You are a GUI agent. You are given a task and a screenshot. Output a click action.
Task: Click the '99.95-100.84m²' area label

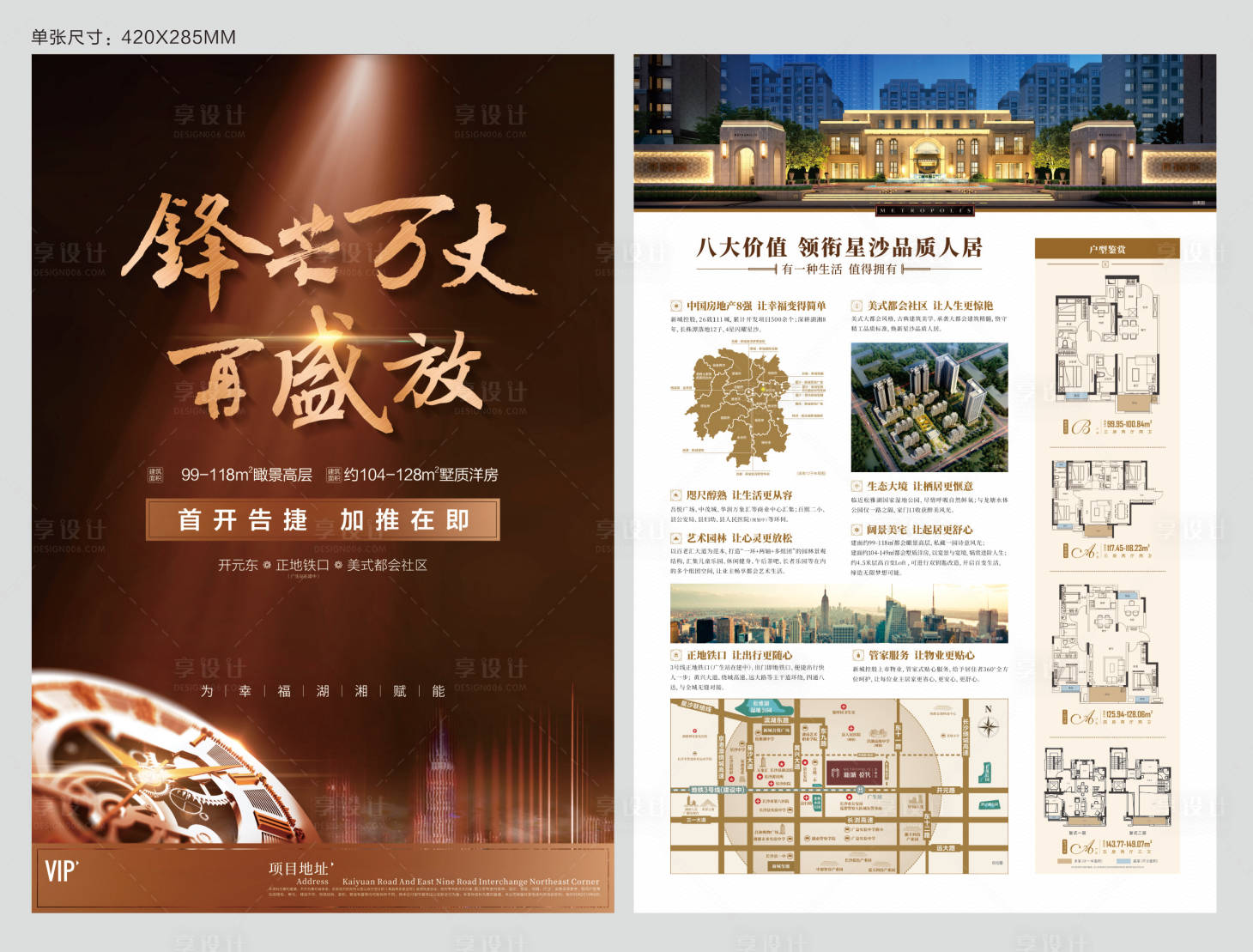(x=1129, y=424)
